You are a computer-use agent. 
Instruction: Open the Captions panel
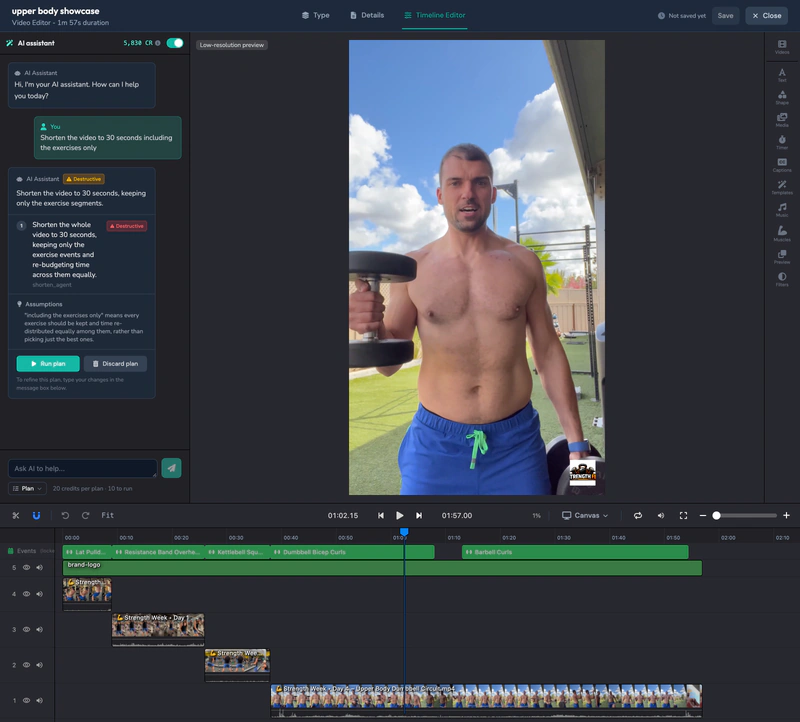[782, 165]
